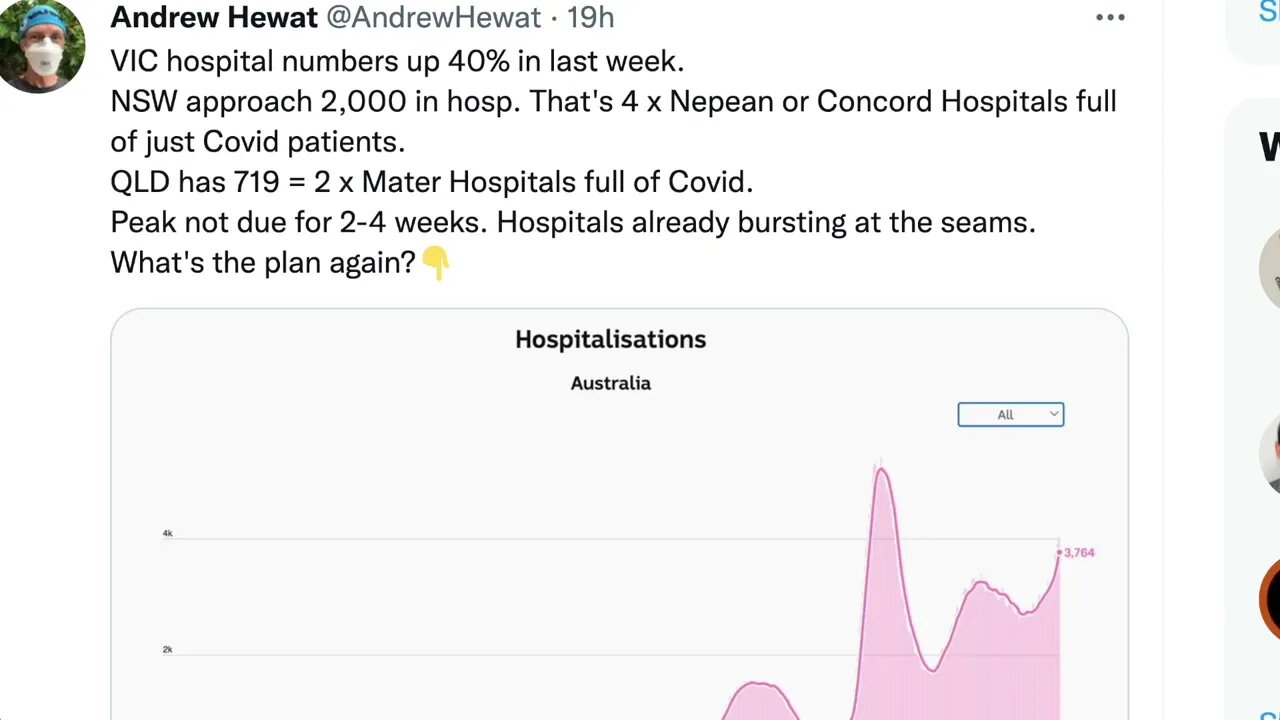This screenshot has width=1280, height=720.
Task: Click the orange-ringed avatar at right edge
Action: (1270, 598)
